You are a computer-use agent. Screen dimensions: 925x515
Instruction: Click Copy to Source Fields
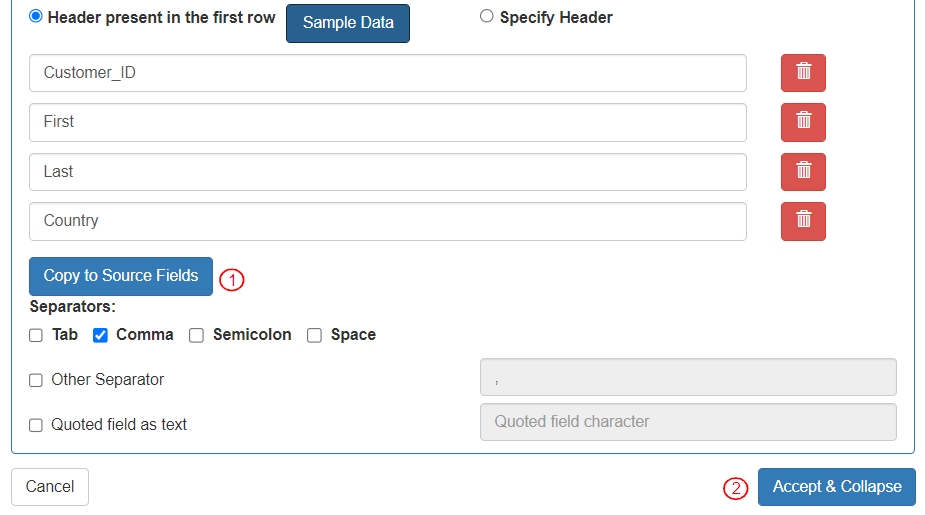(x=121, y=276)
